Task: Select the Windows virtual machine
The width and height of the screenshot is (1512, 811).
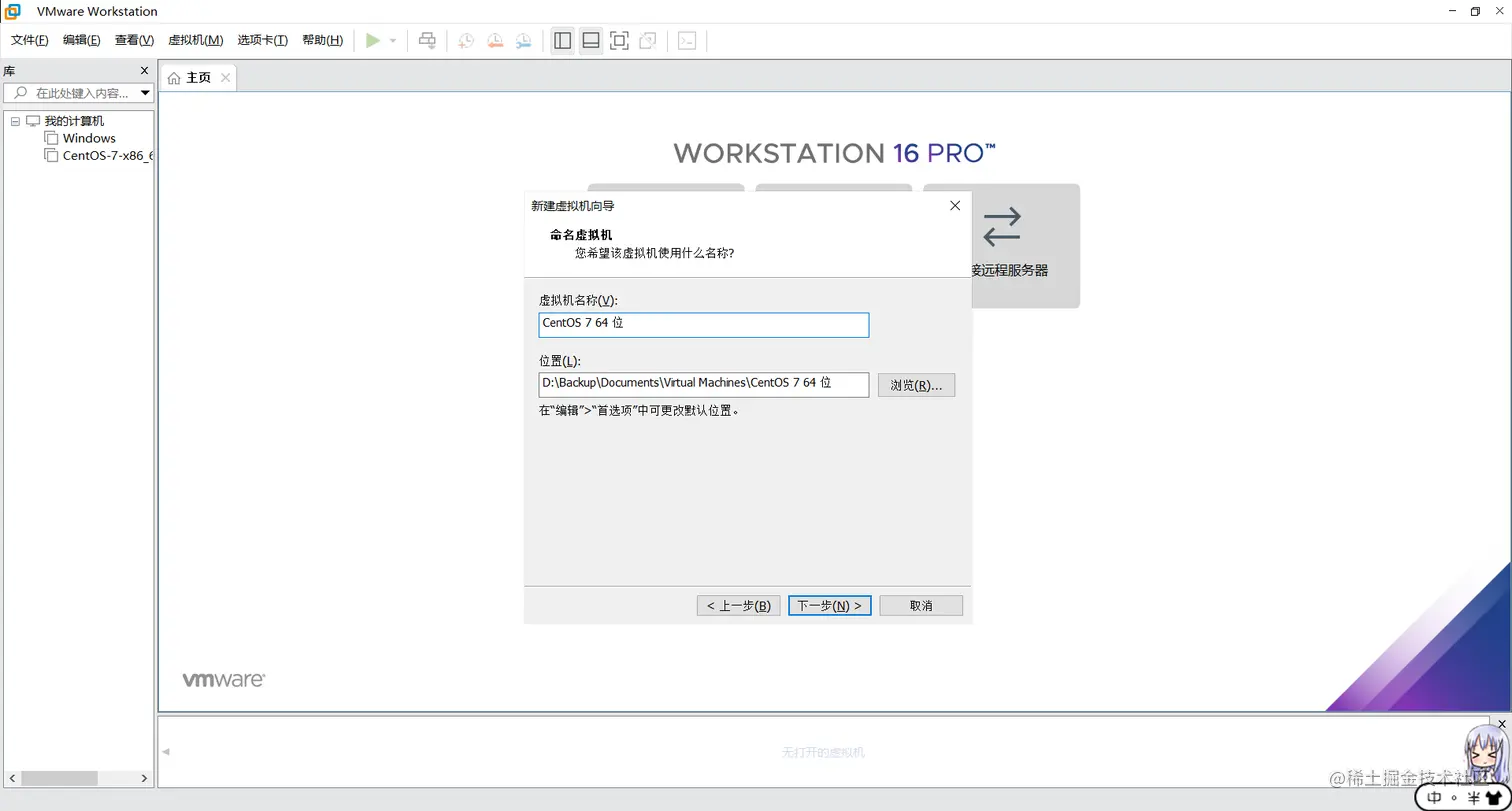Action: tap(89, 138)
